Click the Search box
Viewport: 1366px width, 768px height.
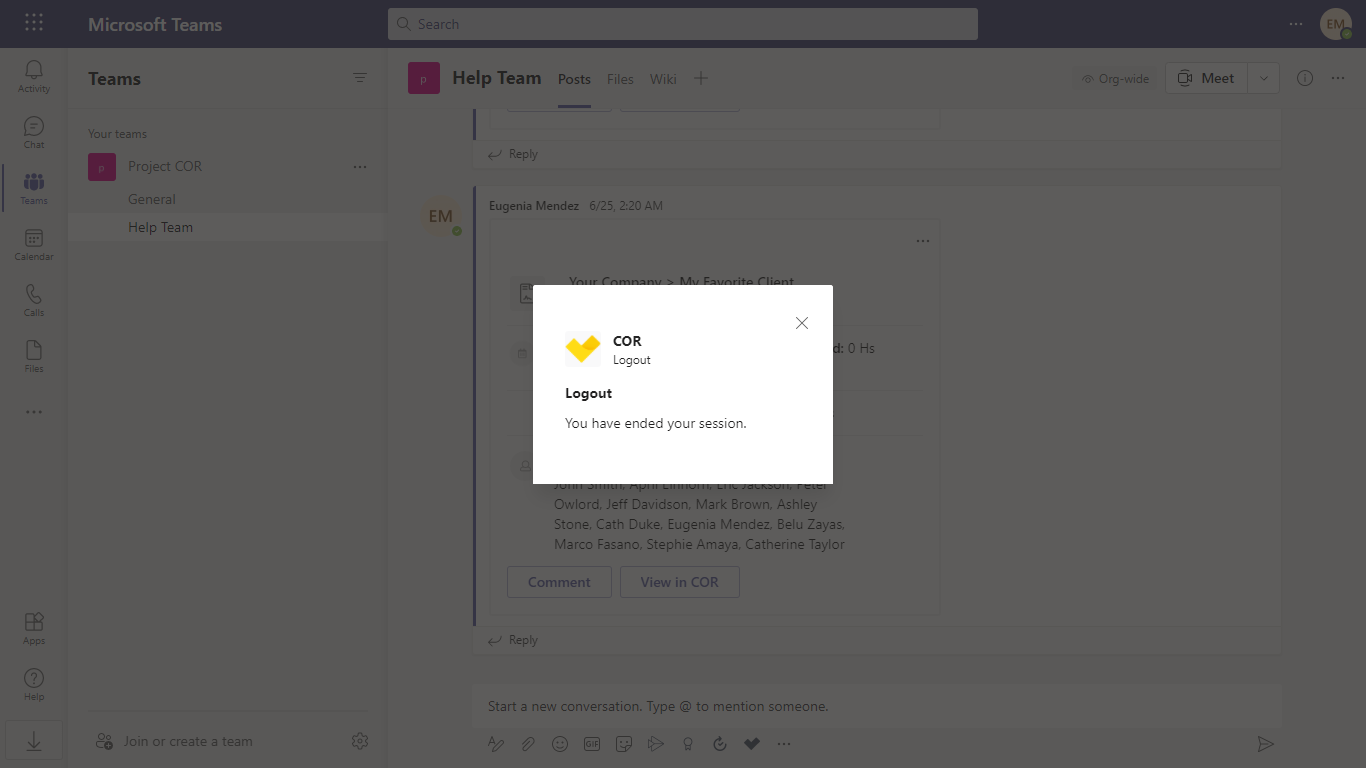tap(683, 24)
